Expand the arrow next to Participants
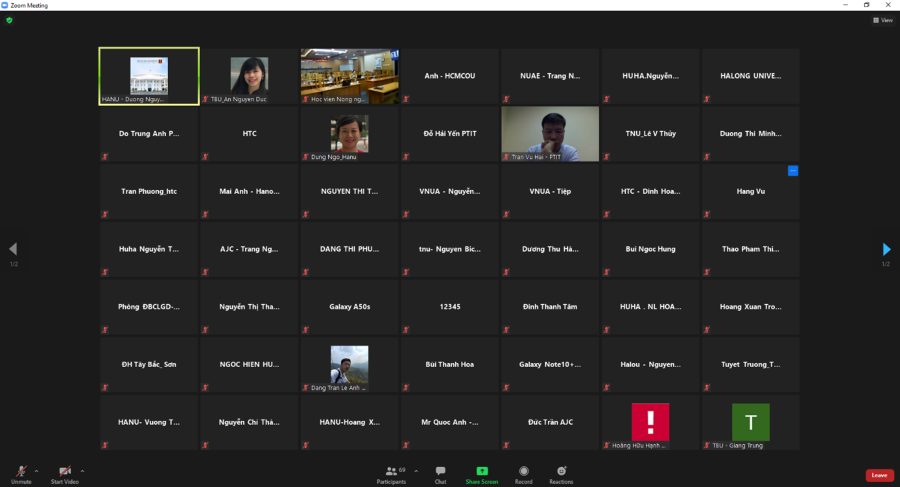This screenshot has width=900, height=487. coord(416,471)
